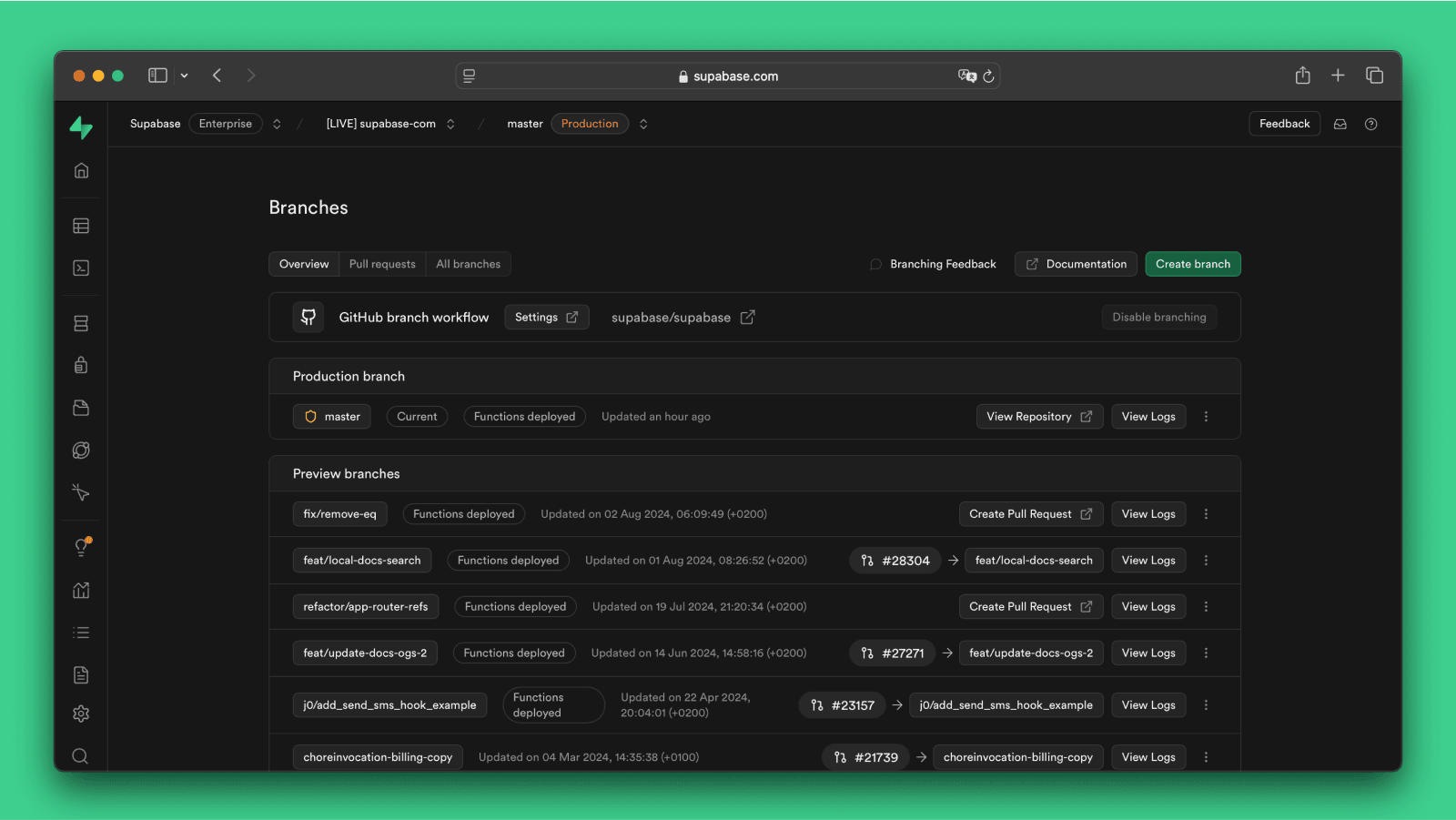Click the Enterprise plan badge
This screenshot has width=1456, height=820.
tap(226, 124)
